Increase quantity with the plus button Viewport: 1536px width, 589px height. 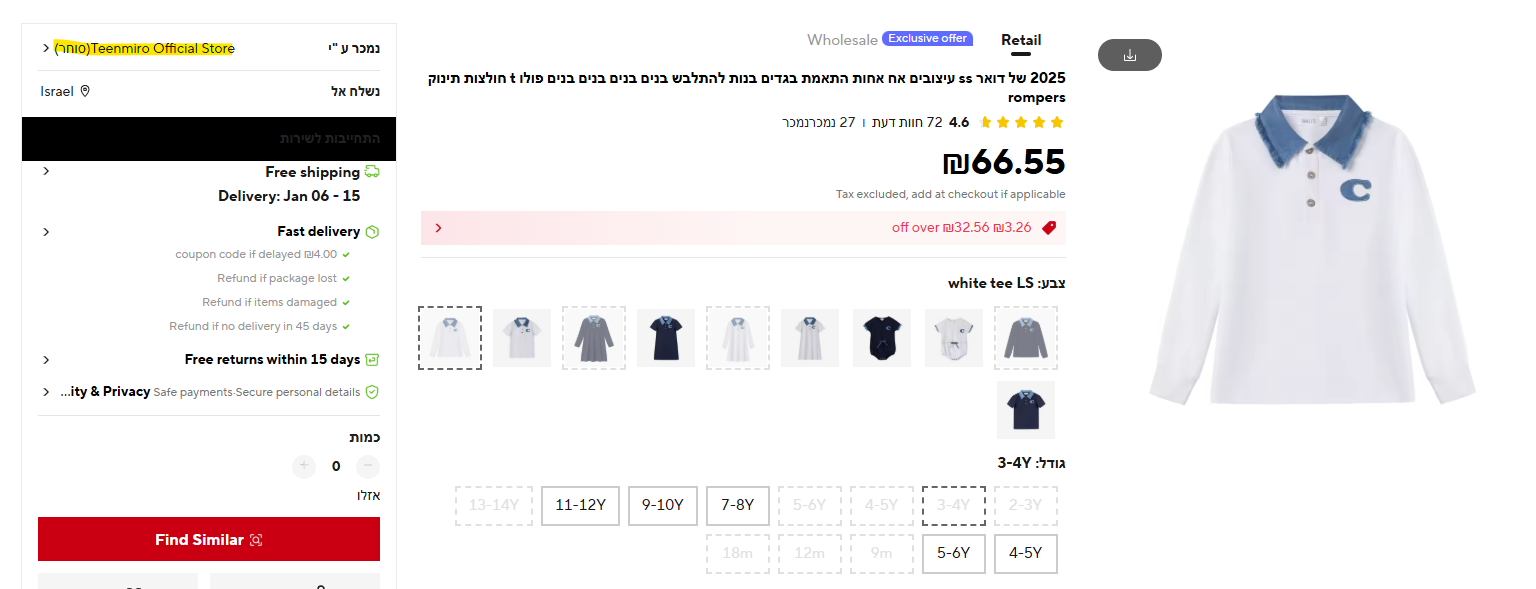tap(304, 466)
